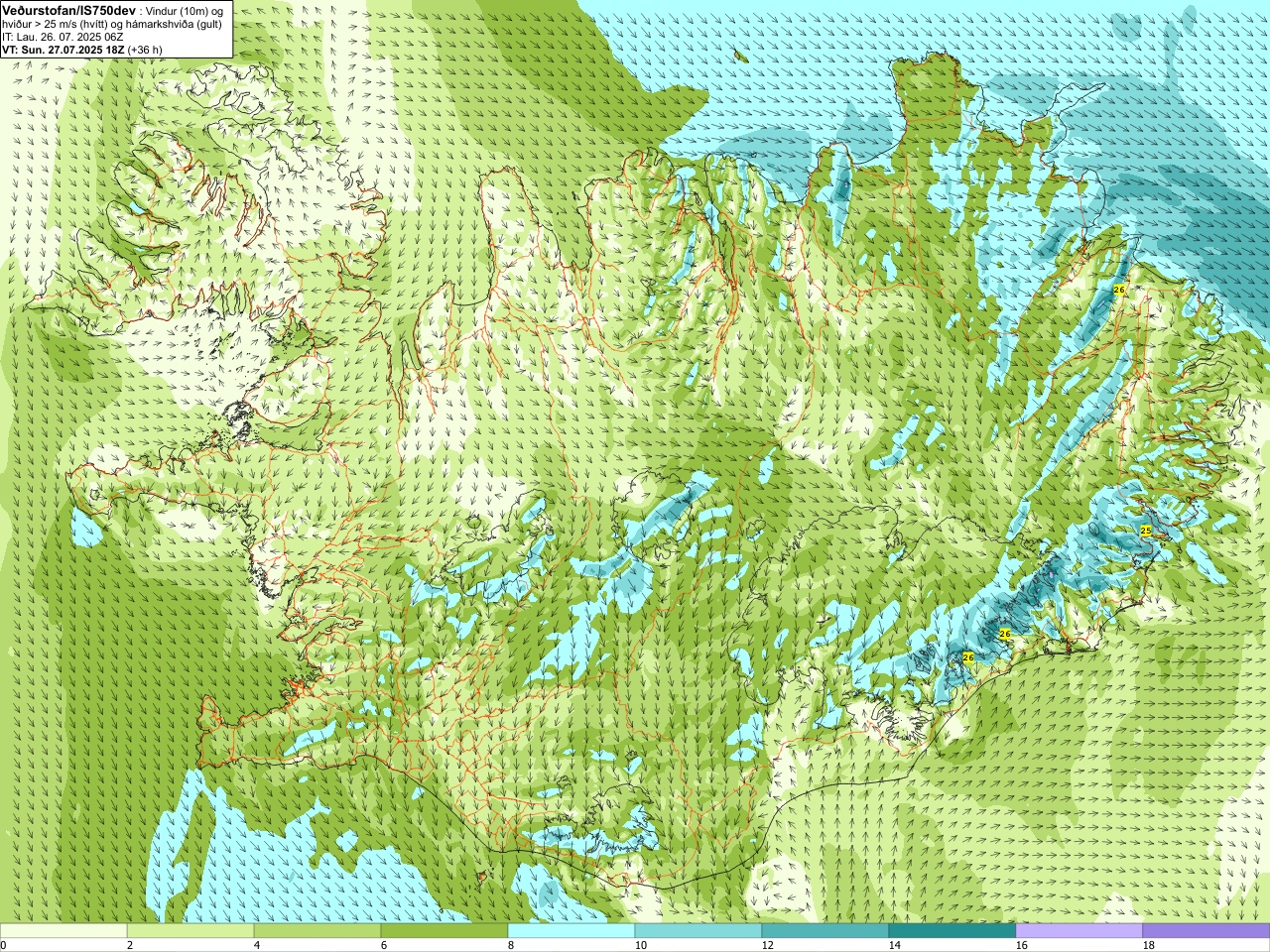Click legend tick label '14'
The image size is (1270, 952).
894,945
